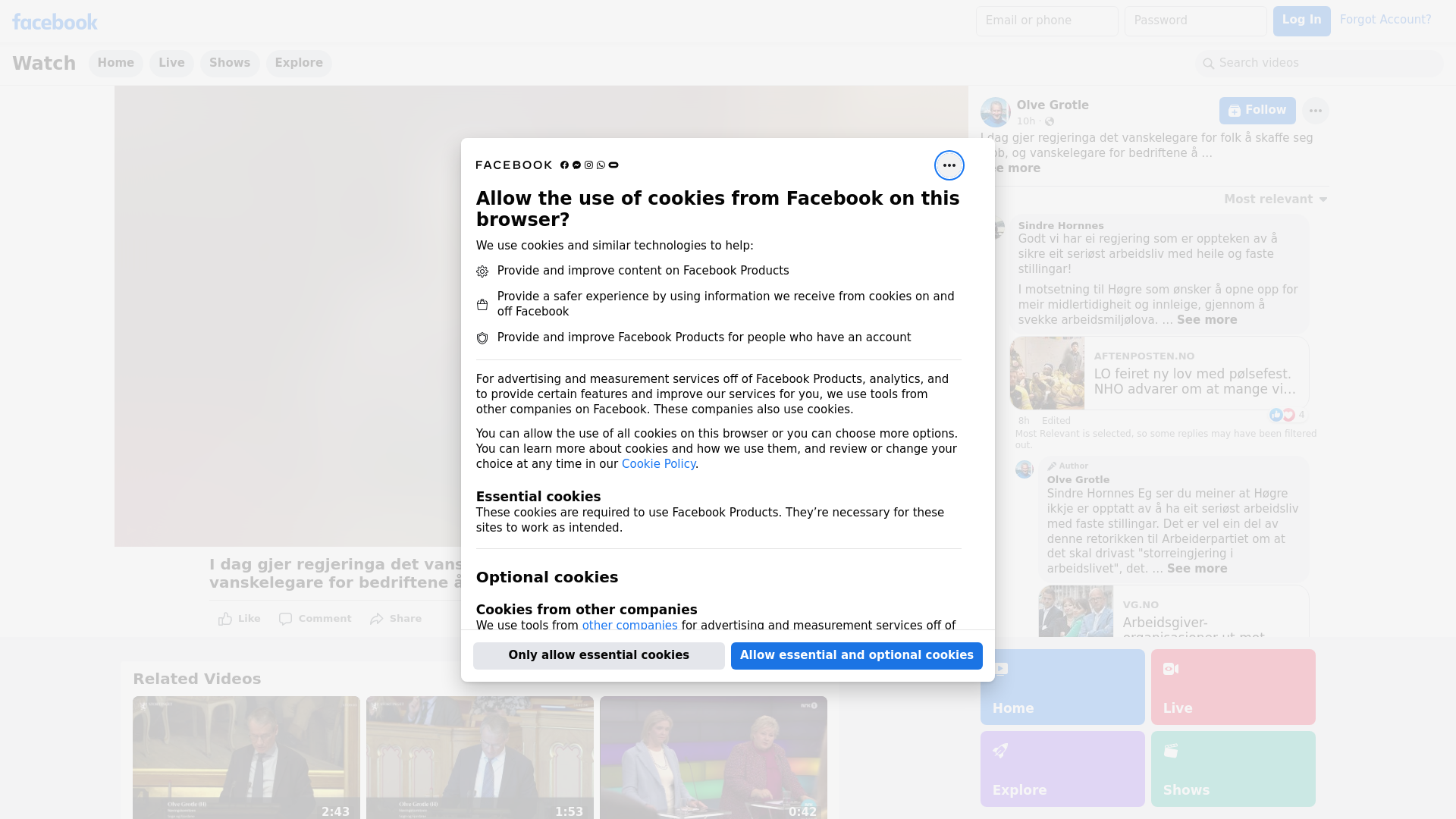
Task: Open related video with 0:42 duration
Action: [x=714, y=758]
